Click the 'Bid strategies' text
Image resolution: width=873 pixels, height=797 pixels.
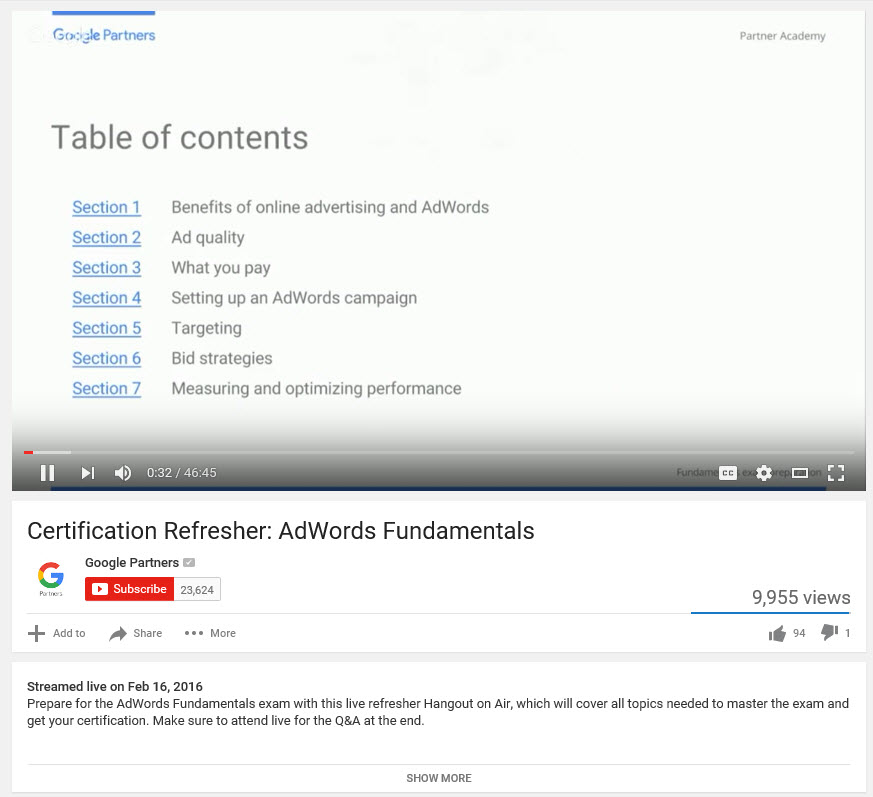(x=222, y=358)
